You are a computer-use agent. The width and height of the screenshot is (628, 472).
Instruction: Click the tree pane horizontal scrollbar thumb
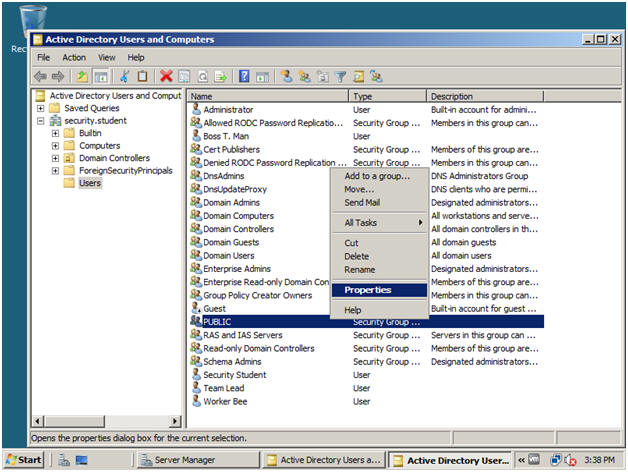pos(74,421)
